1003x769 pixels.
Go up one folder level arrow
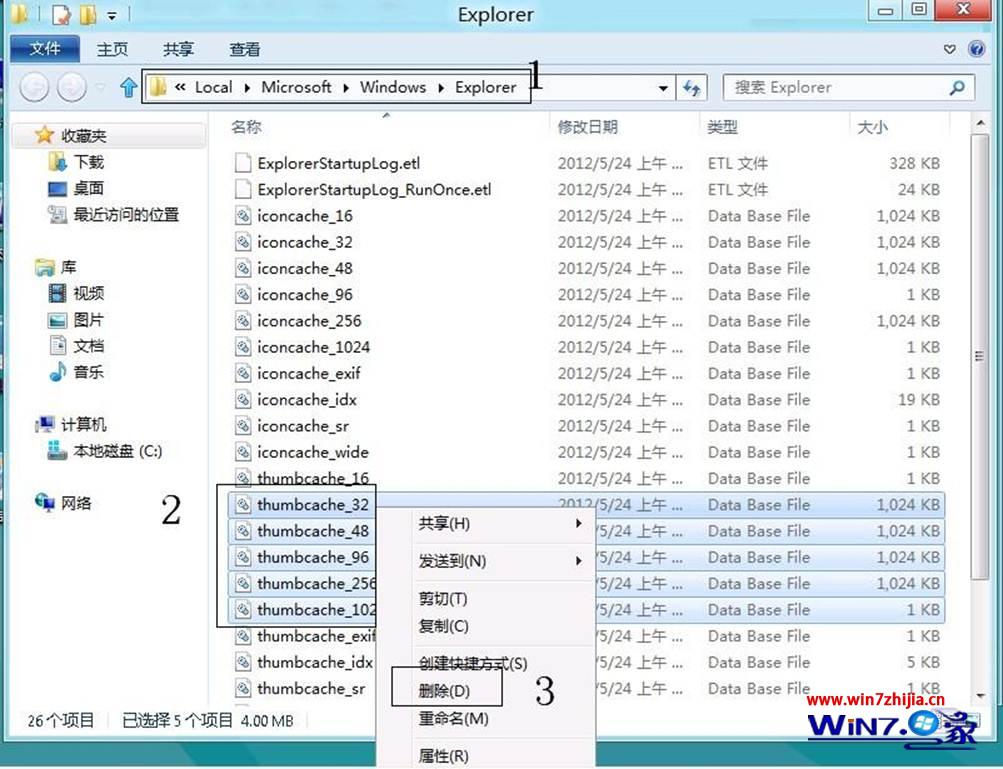[x=129, y=87]
